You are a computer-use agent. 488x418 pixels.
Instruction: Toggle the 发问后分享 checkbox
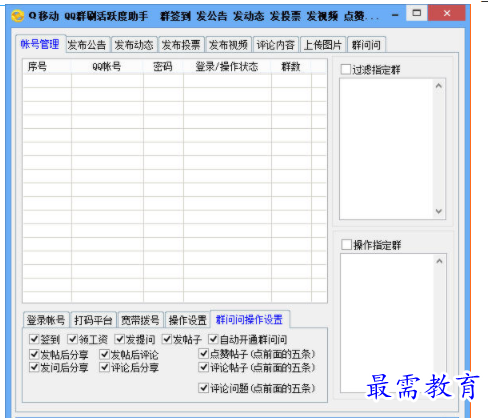[x=34, y=367]
